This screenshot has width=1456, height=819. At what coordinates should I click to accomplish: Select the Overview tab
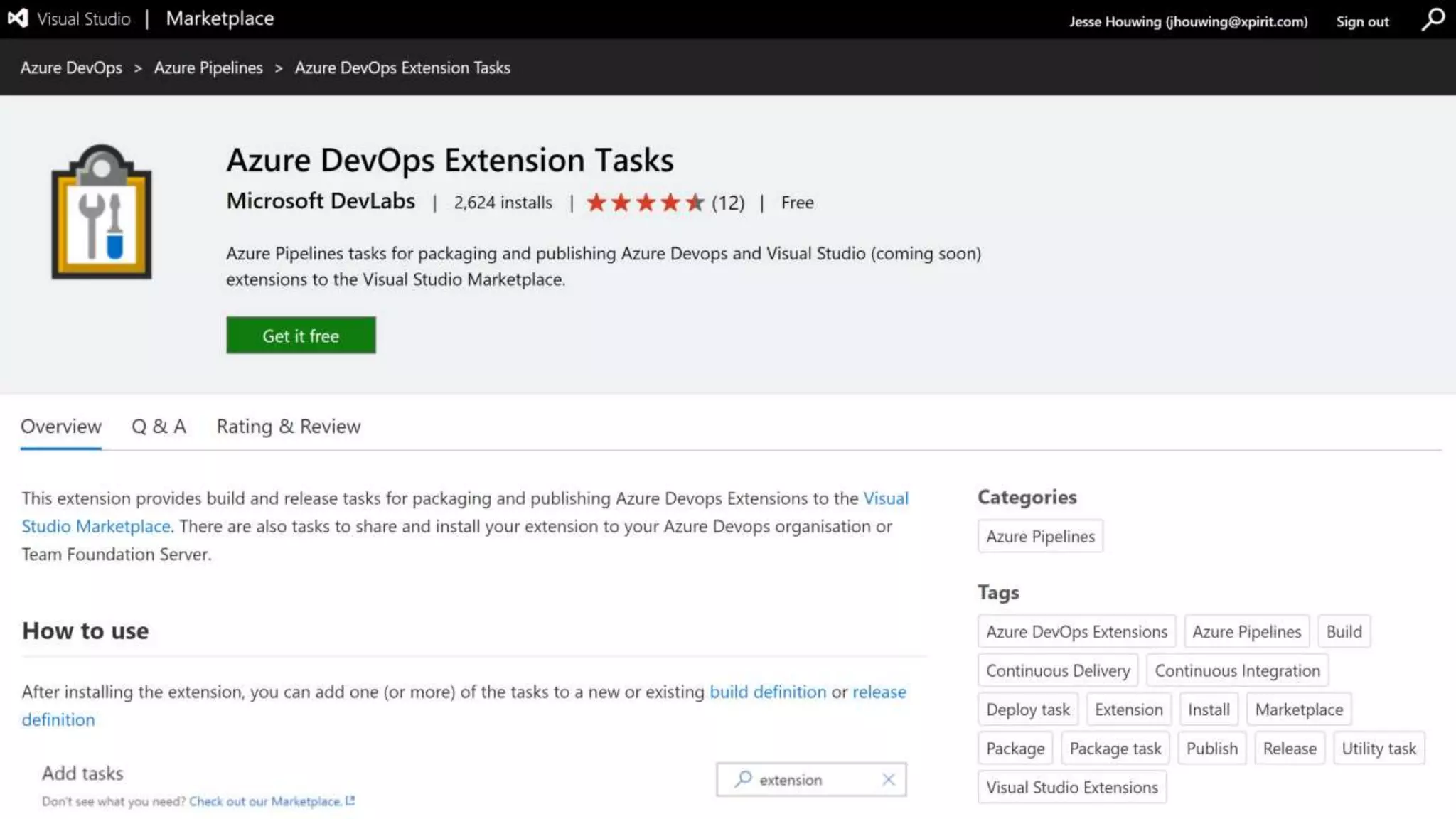[x=61, y=427]
